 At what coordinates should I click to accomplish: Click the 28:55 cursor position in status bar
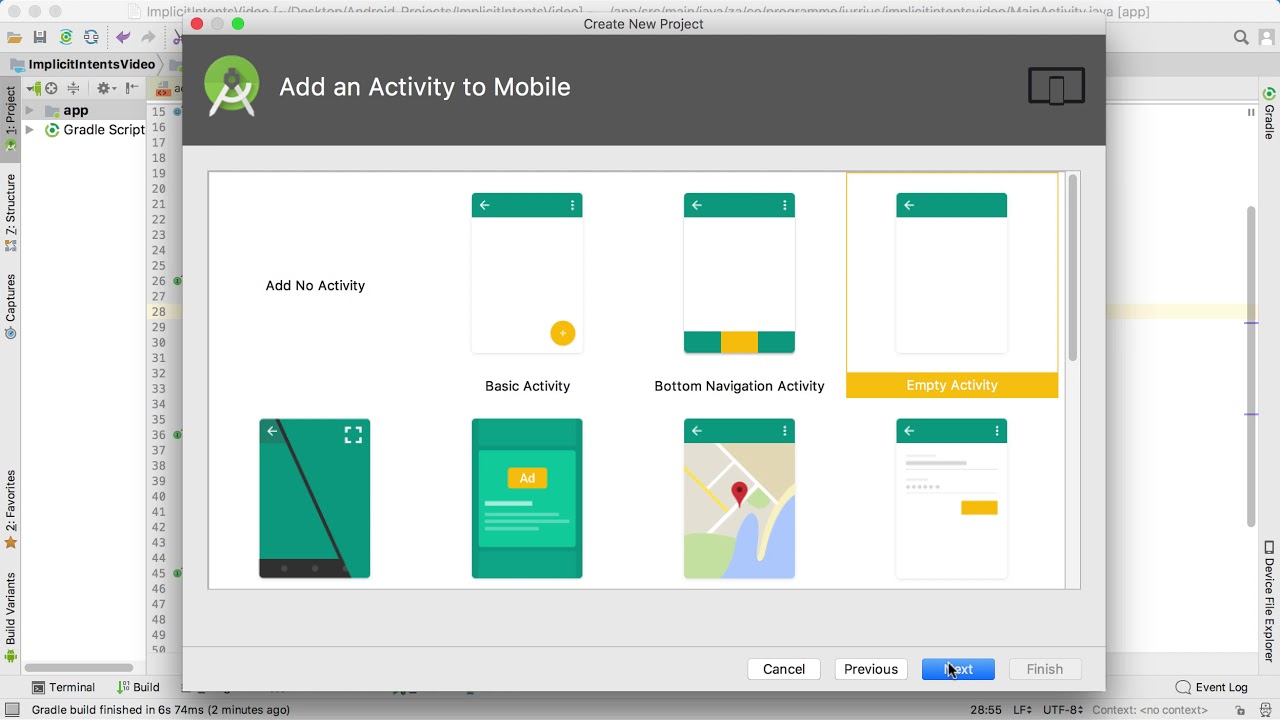pos(986,710)
